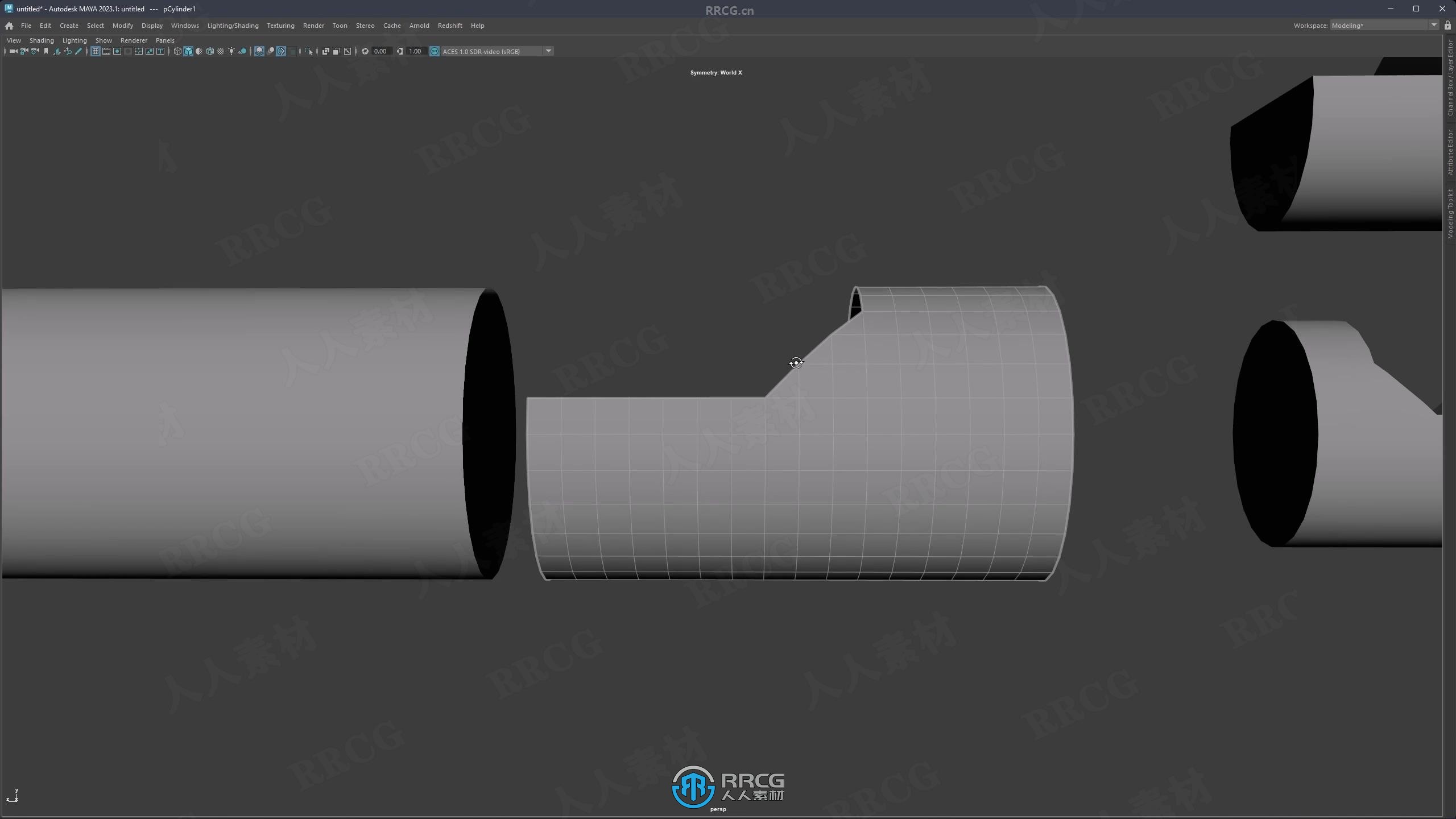Toggle viewport Shadows icon

coord(242,51)
